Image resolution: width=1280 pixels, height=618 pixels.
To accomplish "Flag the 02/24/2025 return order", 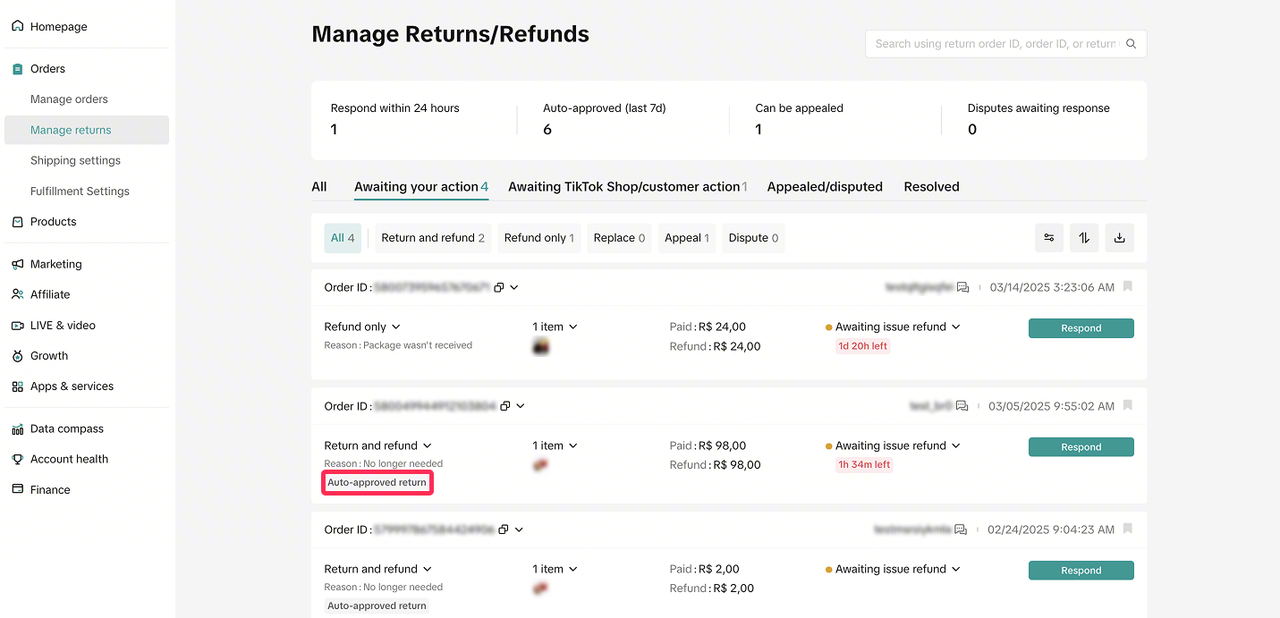I will pyautogui.click(x=1128, y=529).
